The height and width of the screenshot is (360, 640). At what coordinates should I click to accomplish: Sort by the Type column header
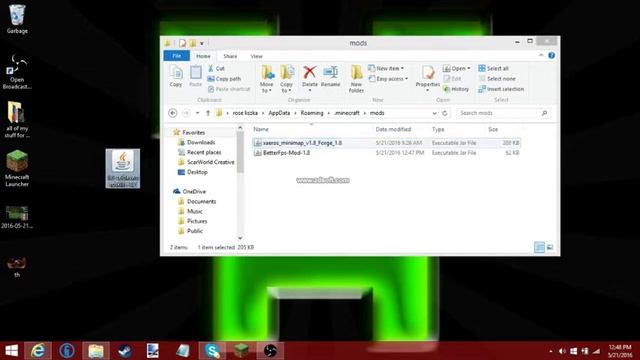tap(438, 129)
